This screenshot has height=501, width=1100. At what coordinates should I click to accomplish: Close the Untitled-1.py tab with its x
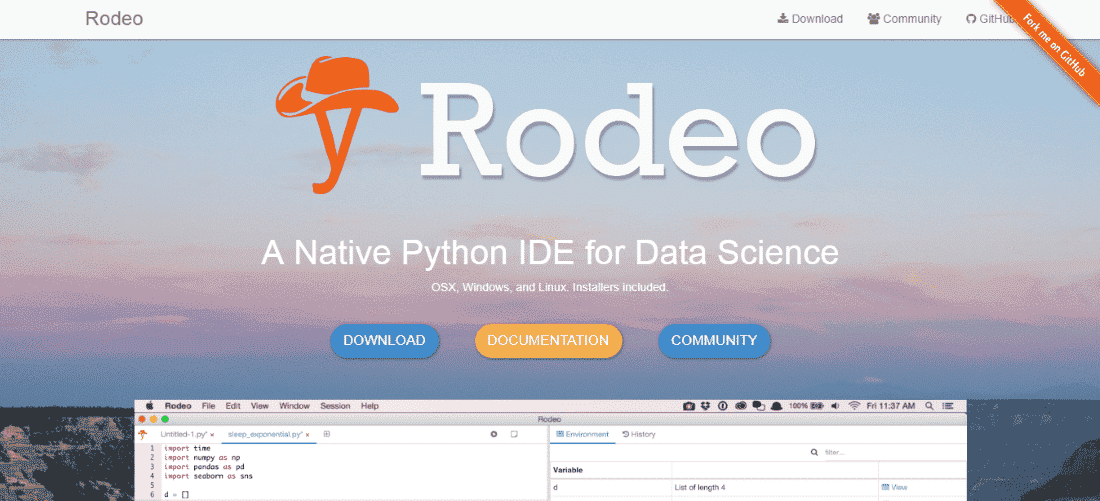pyautogui.click(x=212, y=435)
